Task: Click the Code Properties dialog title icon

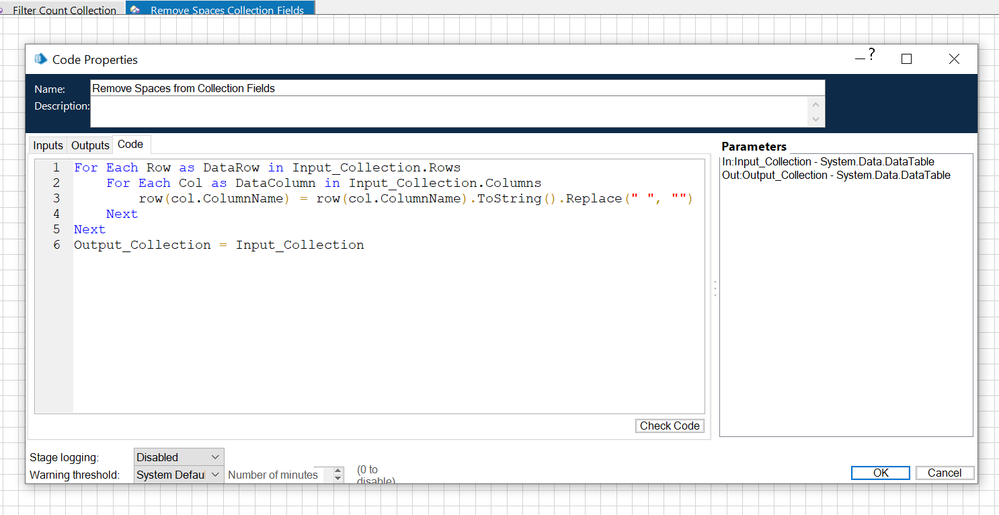Action: (x=40, y=60)
